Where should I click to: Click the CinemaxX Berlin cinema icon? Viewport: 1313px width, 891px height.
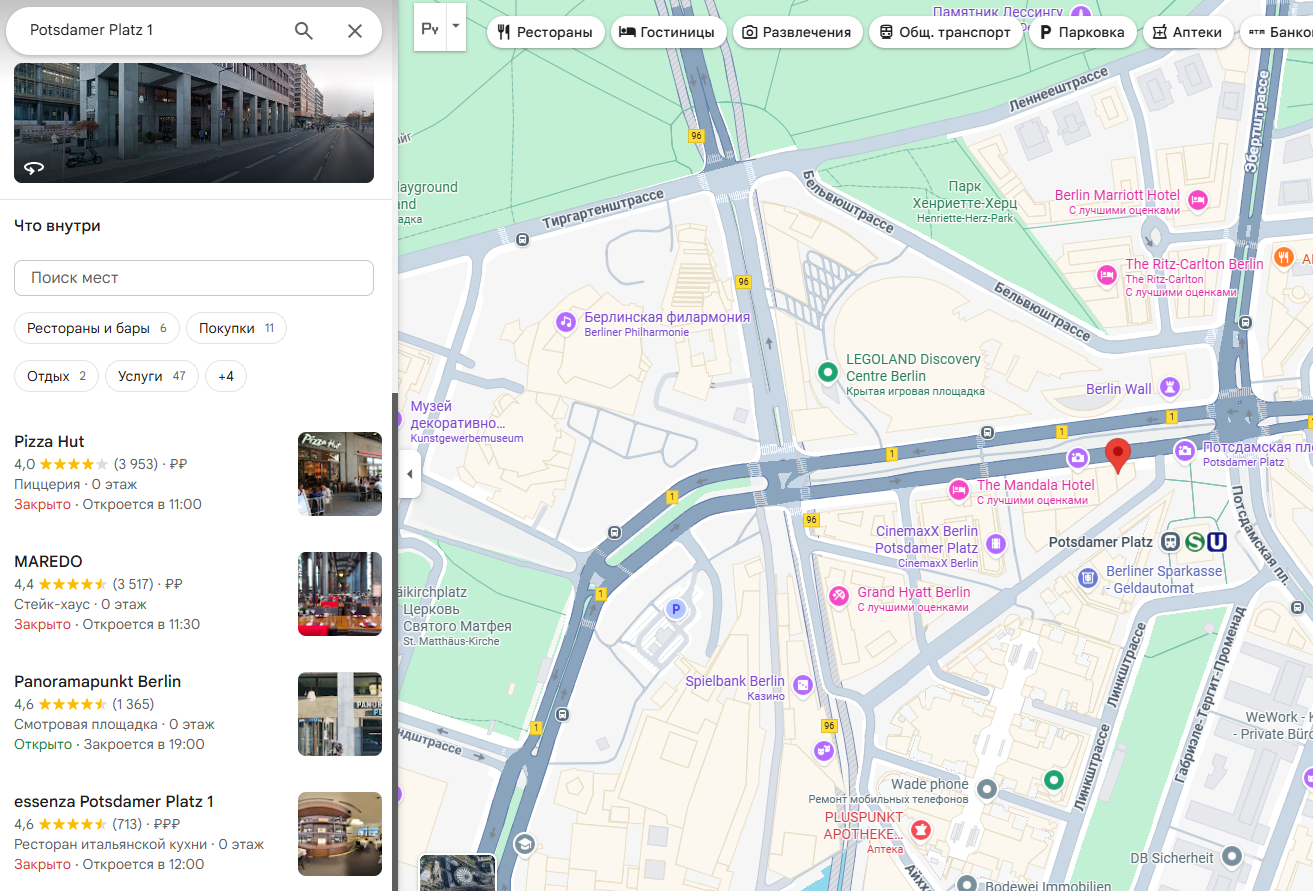coord(995,544)
